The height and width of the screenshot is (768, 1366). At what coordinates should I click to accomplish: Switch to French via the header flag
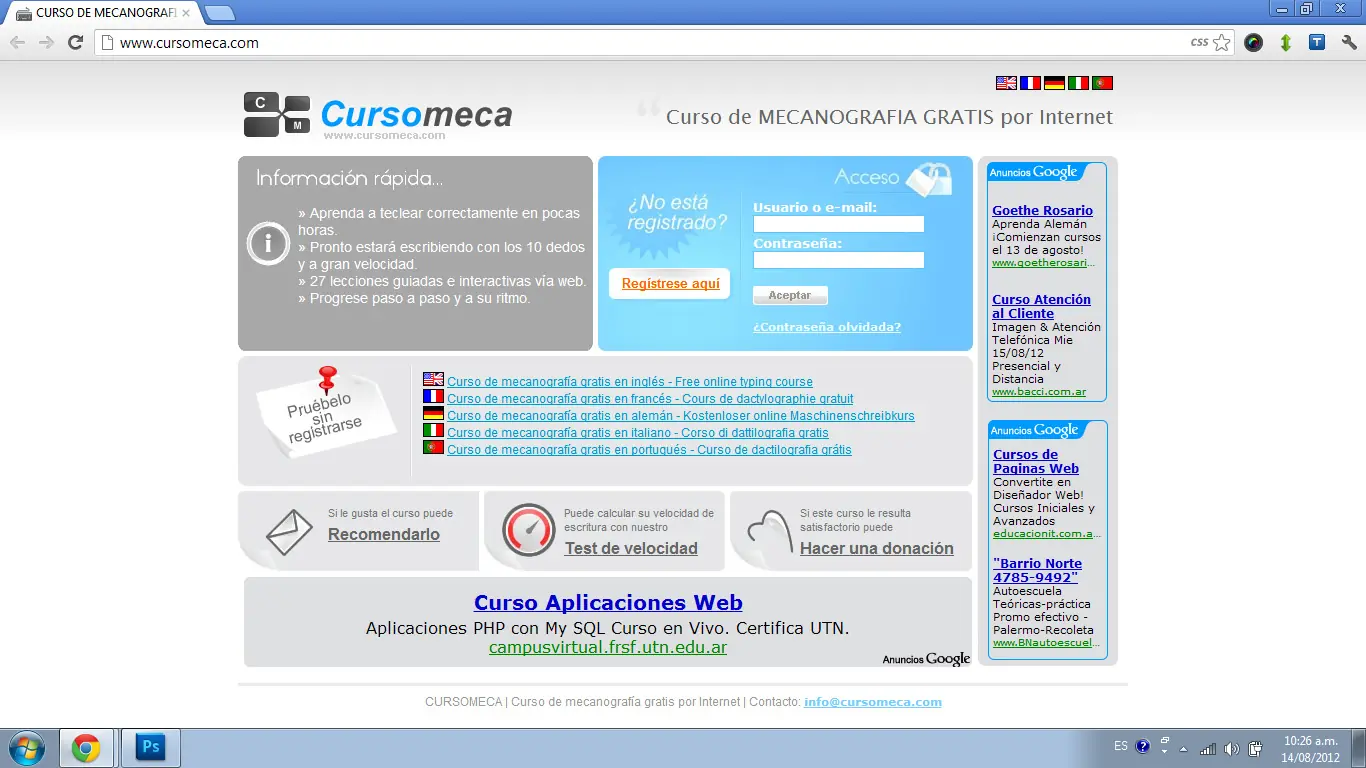pyautogui.click(x=1030, y=83)
